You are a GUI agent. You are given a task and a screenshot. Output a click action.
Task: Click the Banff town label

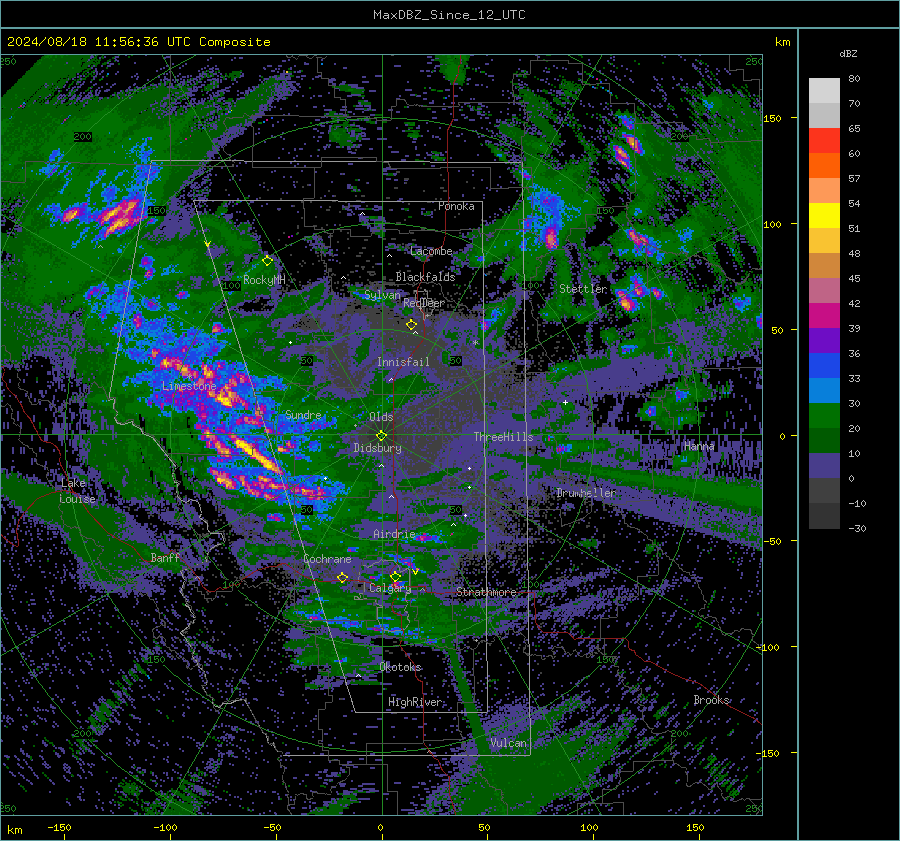(x=165, y=558)
